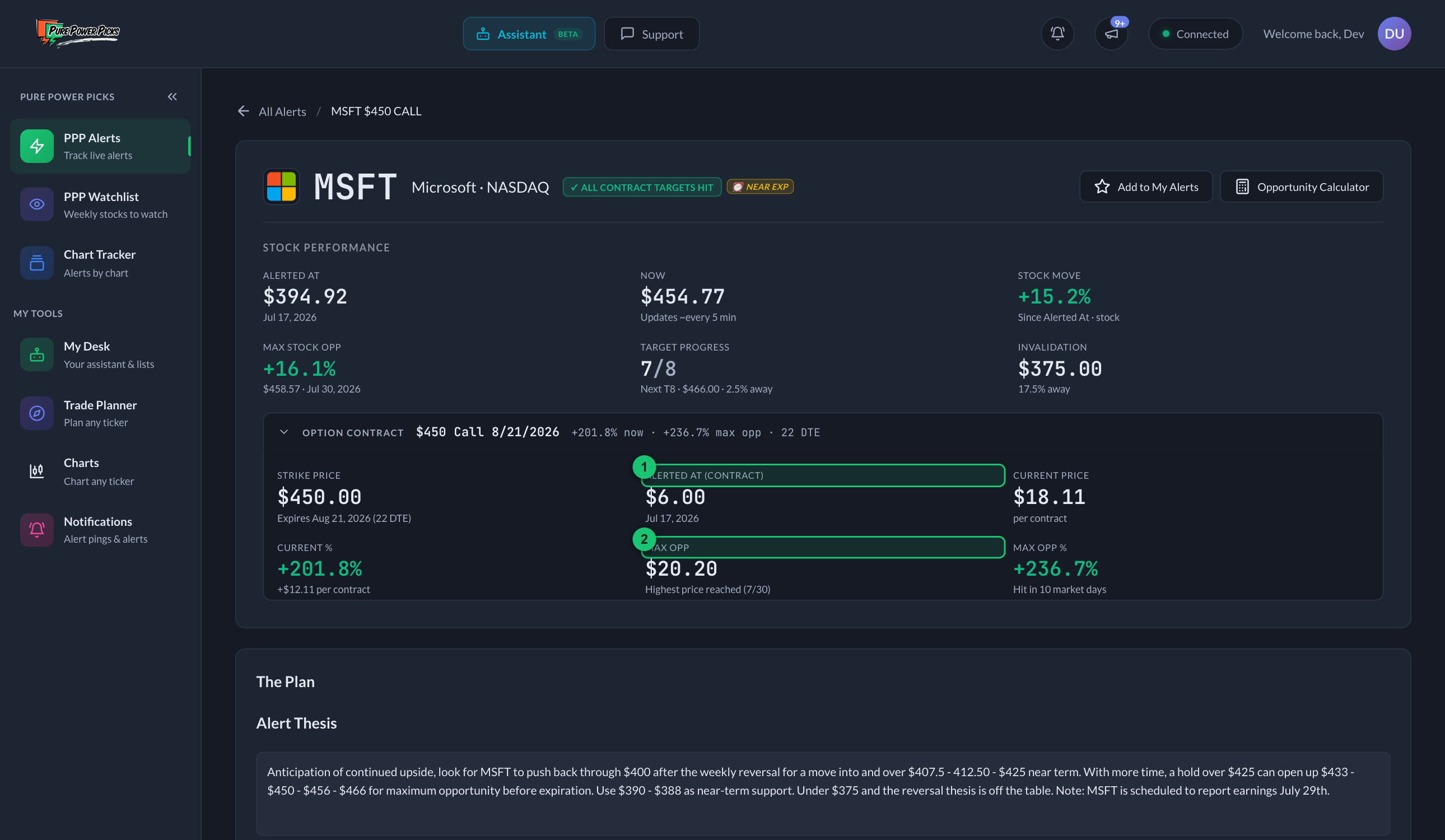
Task: Click the star icon on Add to My Alerts
Action: tap(1102, 187)
